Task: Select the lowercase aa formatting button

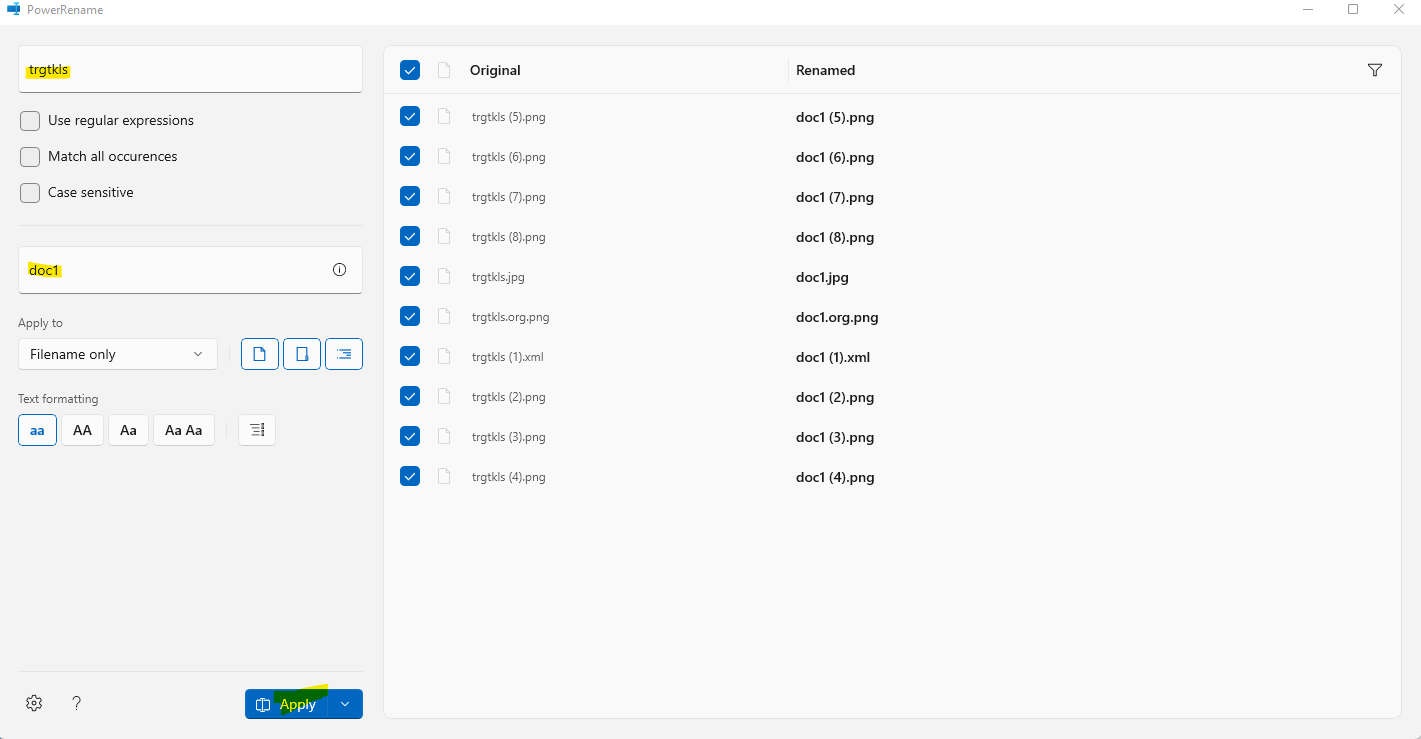Action: [37, 430]
